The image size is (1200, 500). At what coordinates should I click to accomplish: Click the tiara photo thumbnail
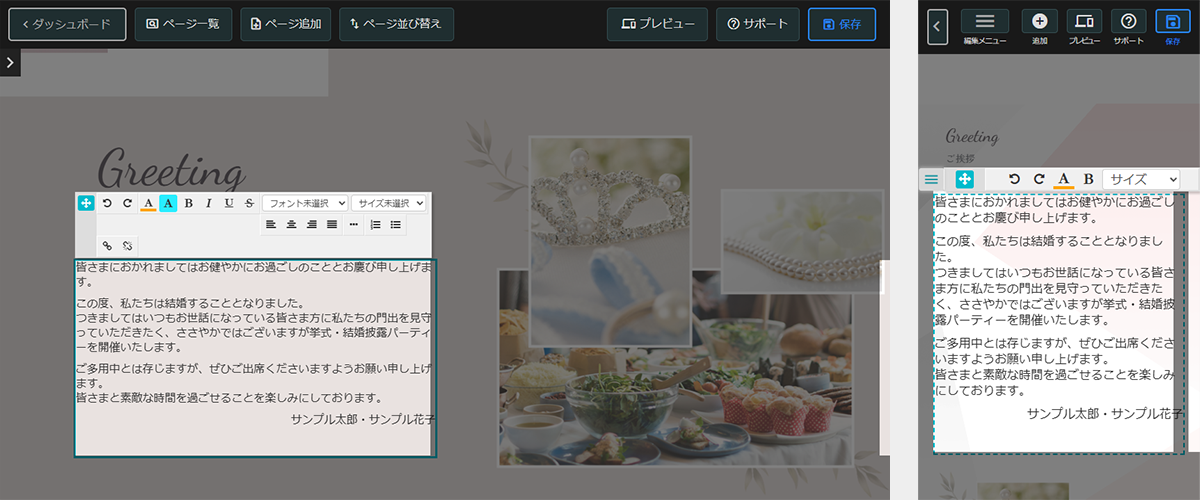[610, 241]
